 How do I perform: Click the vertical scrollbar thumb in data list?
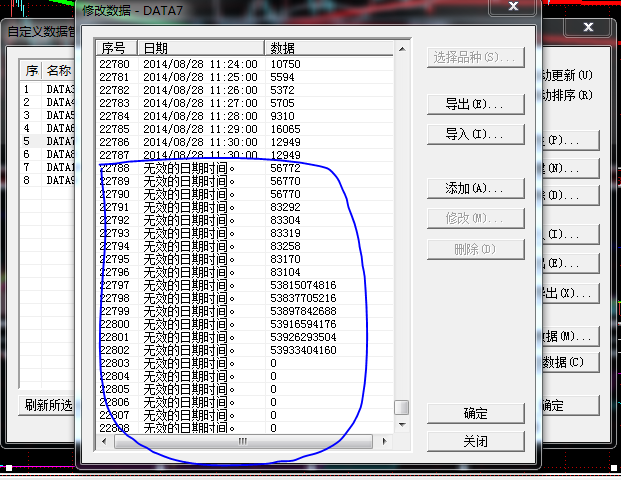click(401, 408)
